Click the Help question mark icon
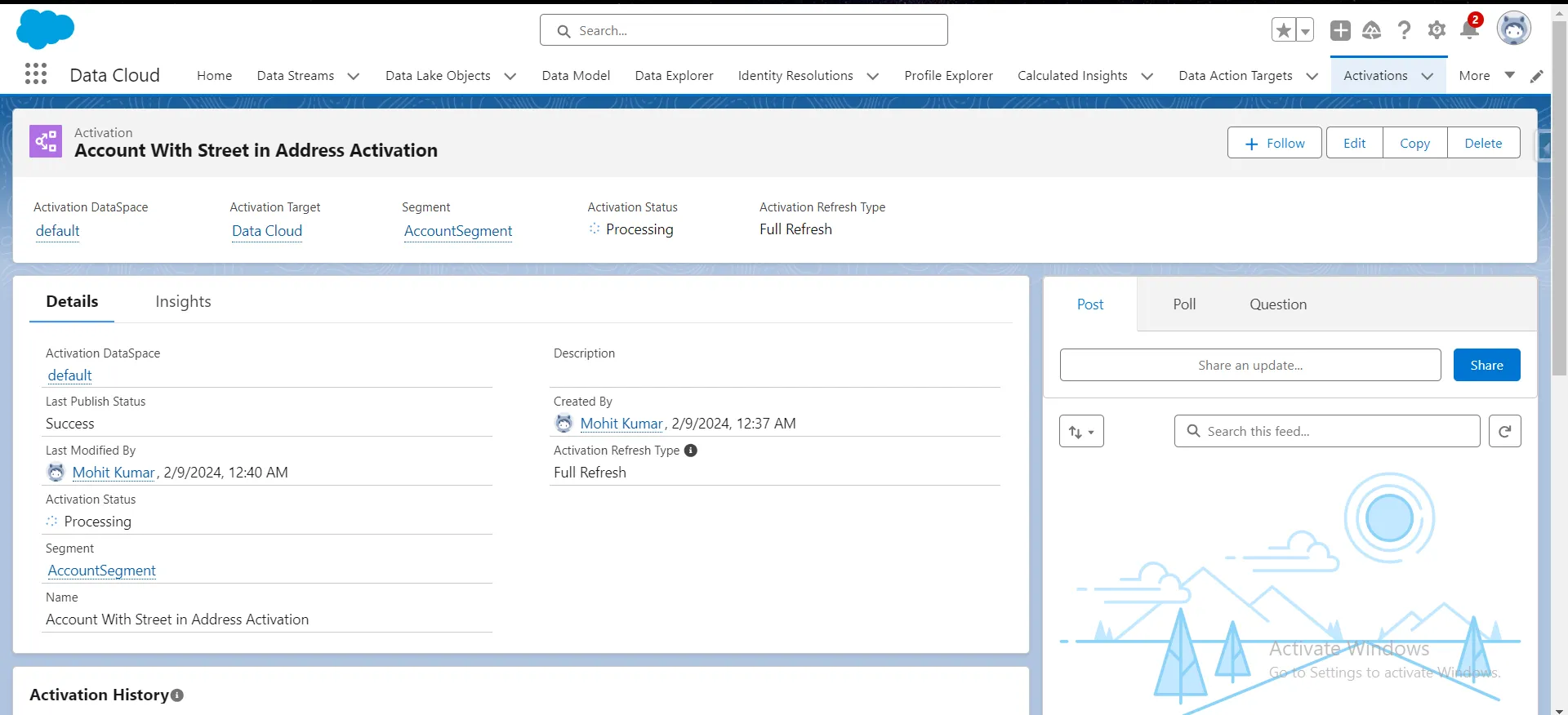The image size is (1568, 715). pyautogui.click(x=1404, y=30)
